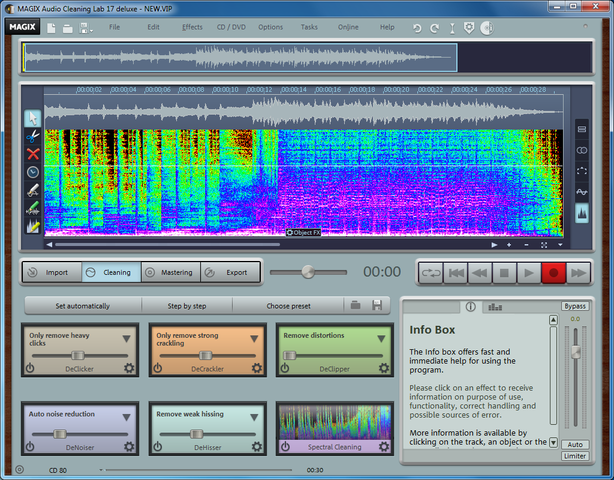This screenshot has height=480, width=614.
Task: Open the Effects menu
Action: pyautogui.click(x=192, y=27)
